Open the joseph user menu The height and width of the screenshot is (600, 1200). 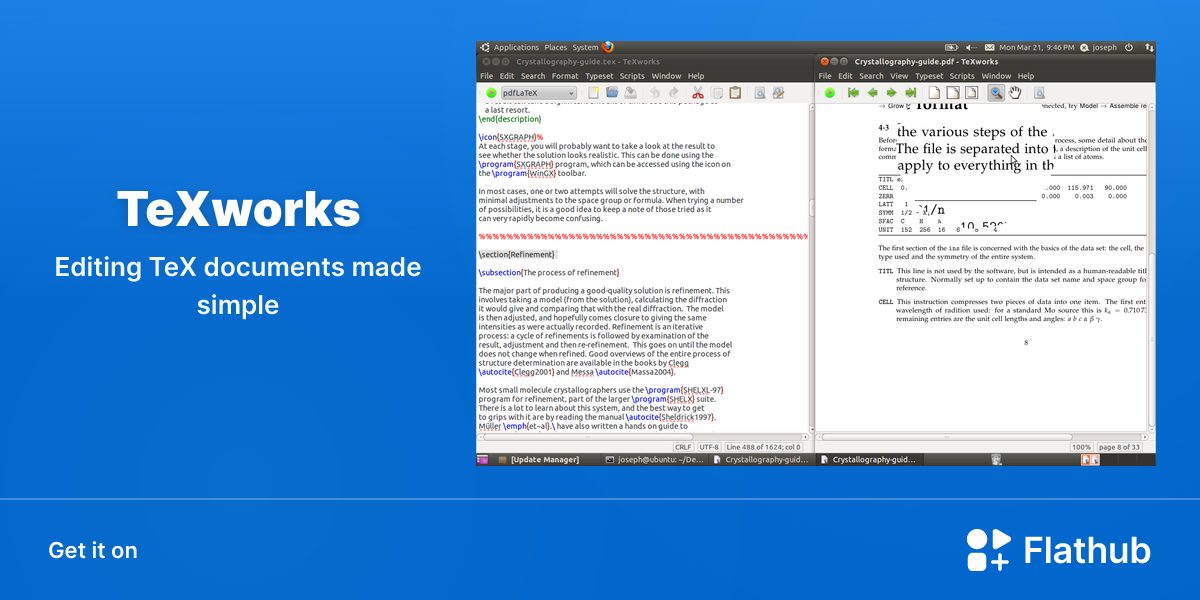[1098, 47]
